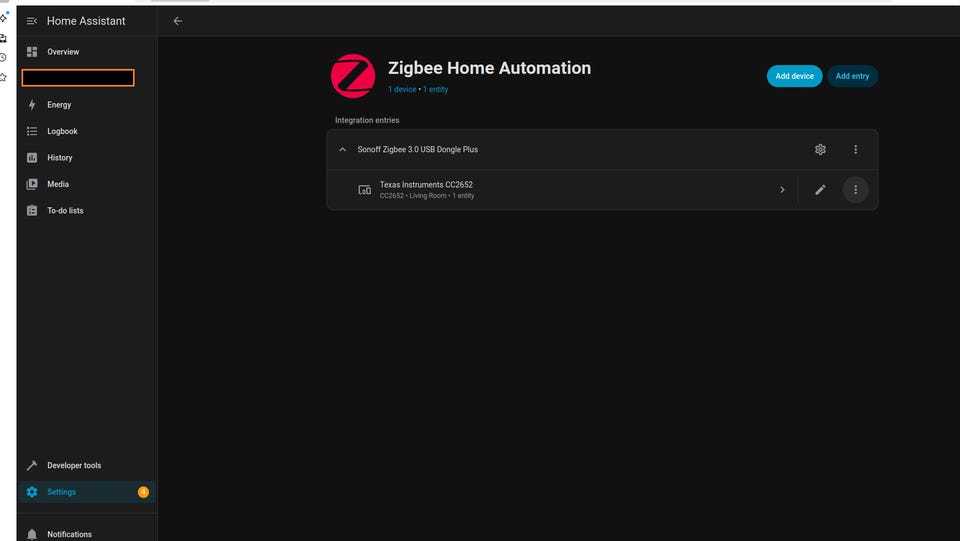Click the To-do lists clipboard icon
Image resolution: width=960 pixels, height=541 pixels.
point(32,211)
